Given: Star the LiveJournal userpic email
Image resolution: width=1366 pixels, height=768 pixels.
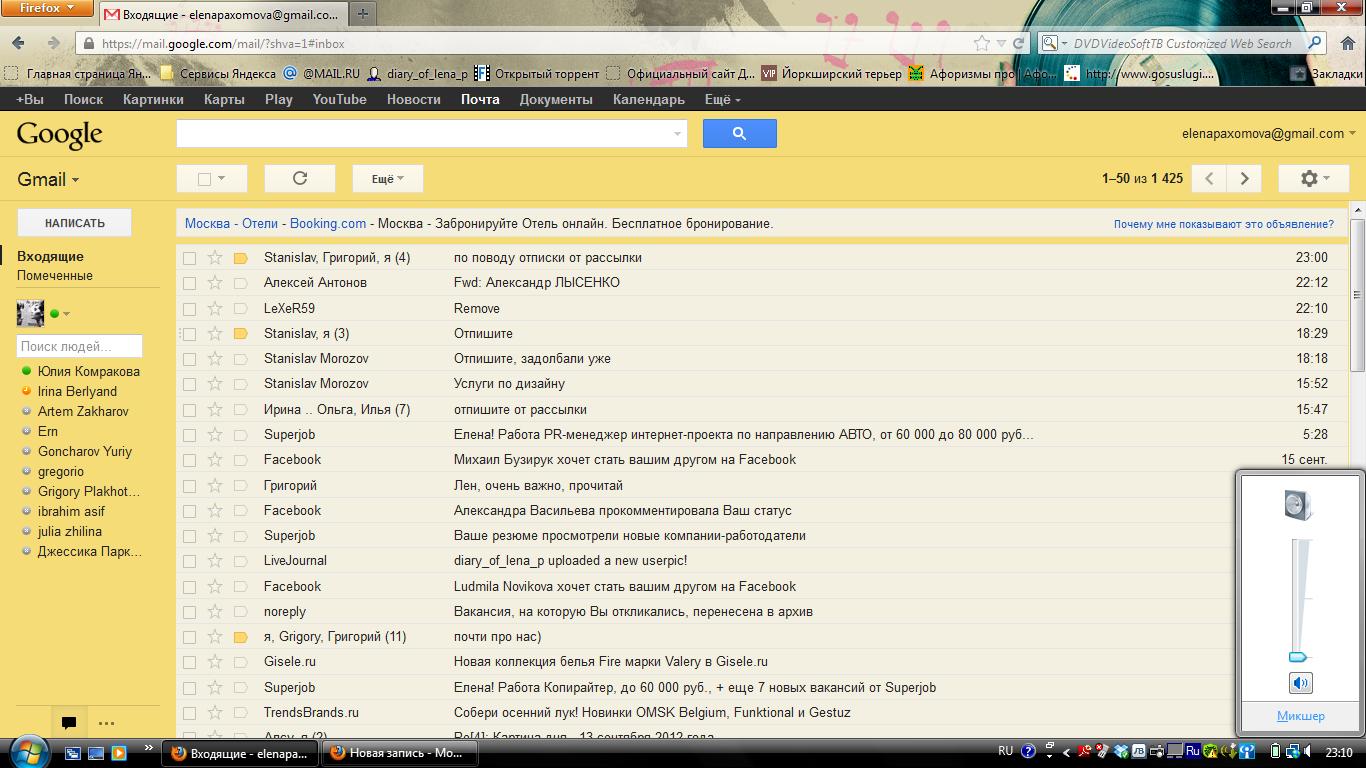Looking at the screenshot, I should (x=214, y=561).
